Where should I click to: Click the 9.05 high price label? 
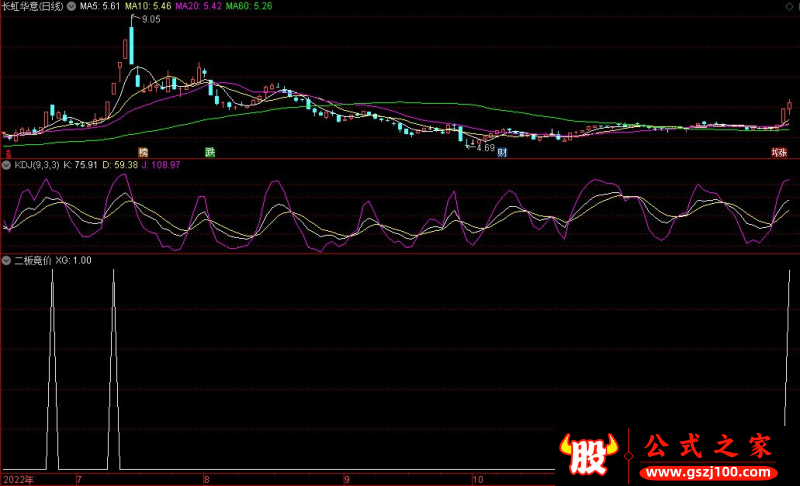[x=152, y=20]
